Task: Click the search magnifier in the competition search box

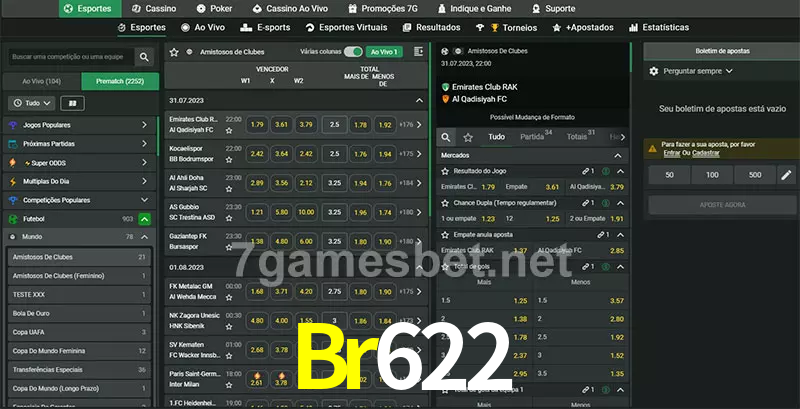Action: [144, 57]
